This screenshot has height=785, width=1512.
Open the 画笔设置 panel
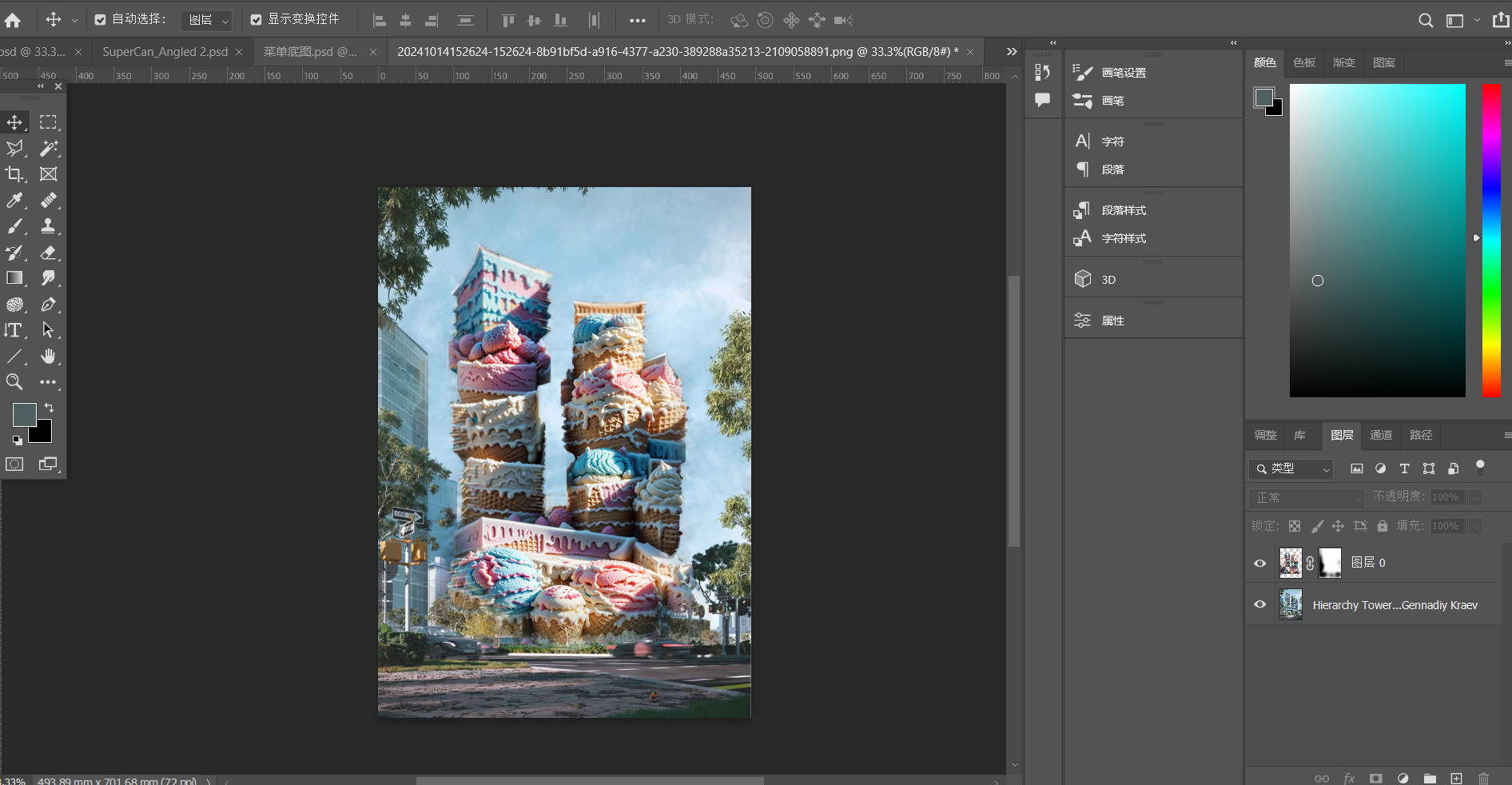(1124, 73)
